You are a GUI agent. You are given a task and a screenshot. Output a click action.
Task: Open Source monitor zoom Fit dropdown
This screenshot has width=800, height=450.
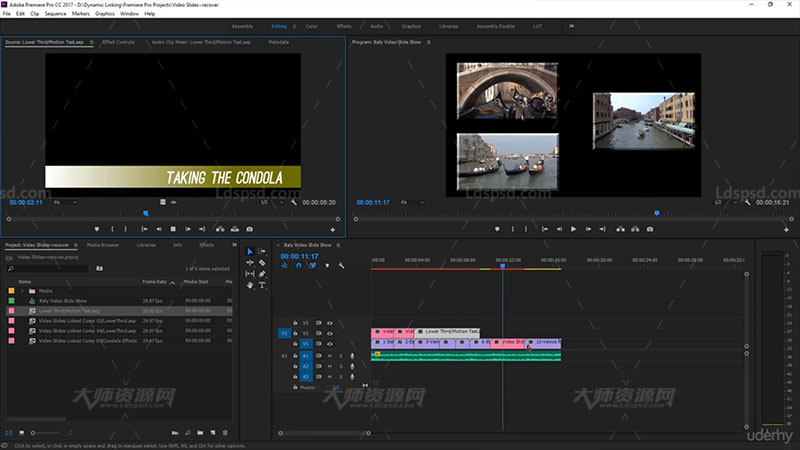point(65,203)
